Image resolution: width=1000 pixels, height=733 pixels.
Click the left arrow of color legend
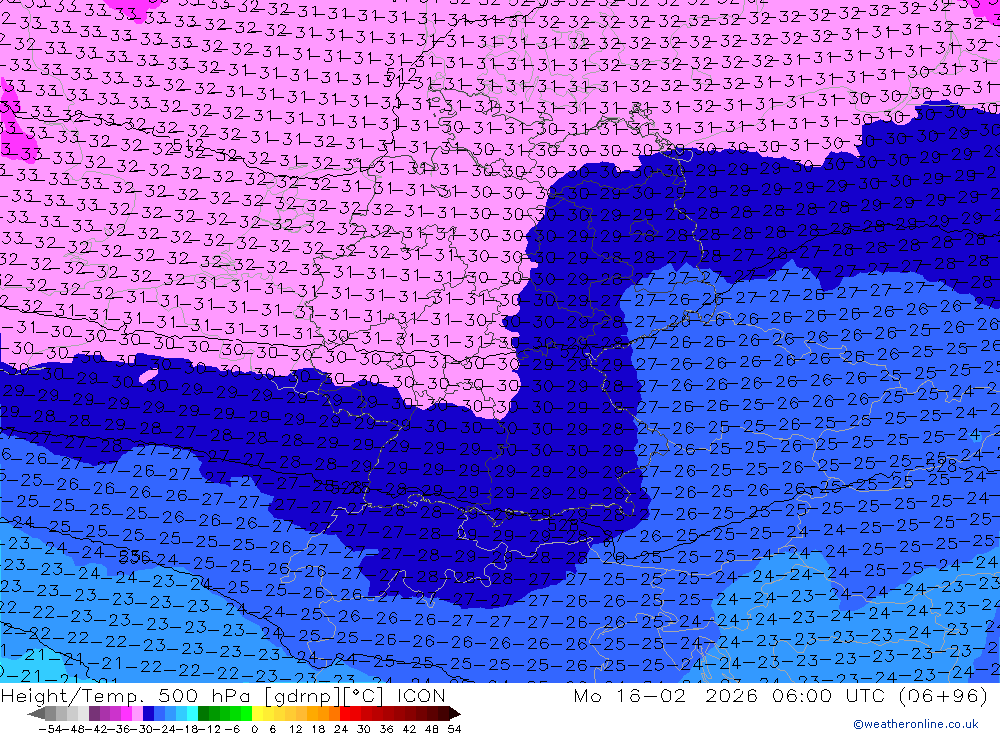(36, 713)
